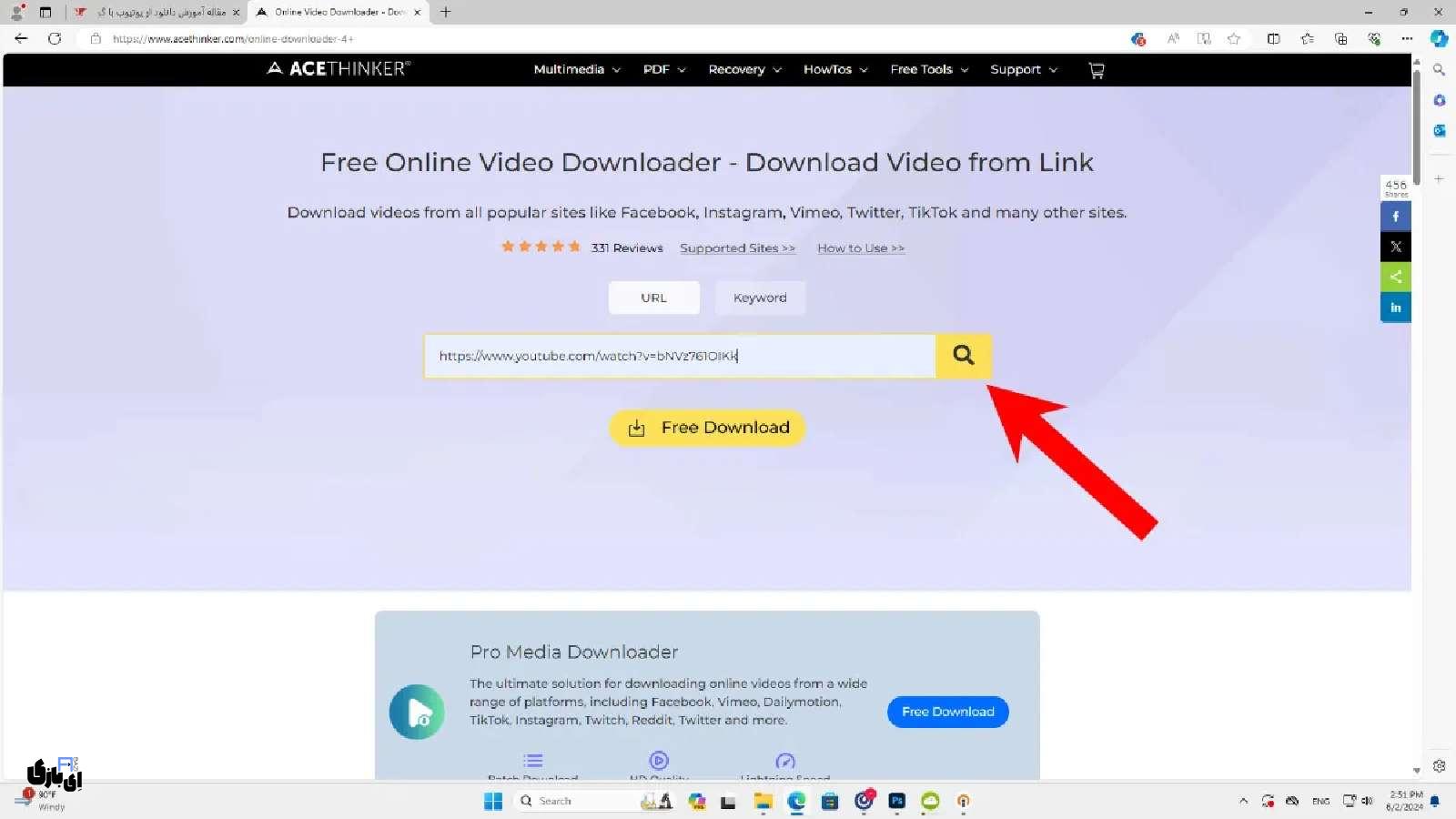
Task: Open Copilot from the browser toolbar
Action: tap(1439, 39)
